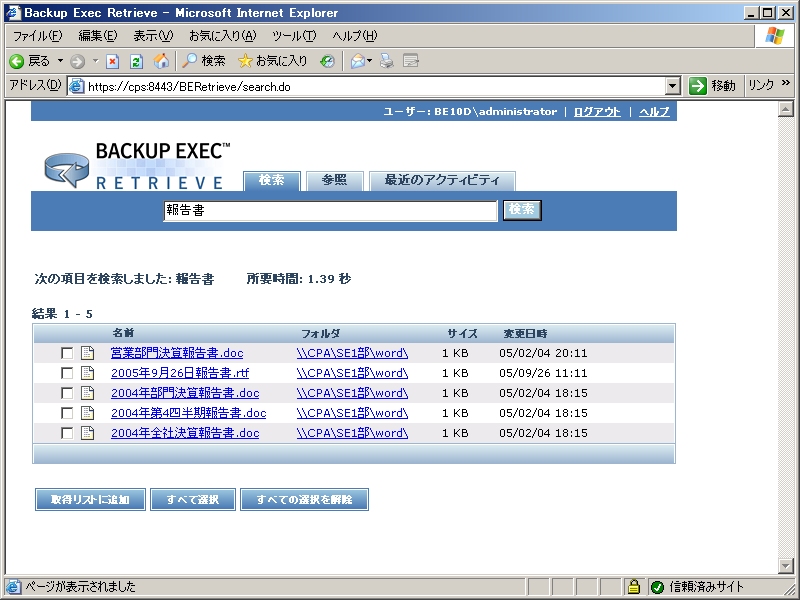Expand the Links (リンク) toolbar chevron

[x=785, y=85]
